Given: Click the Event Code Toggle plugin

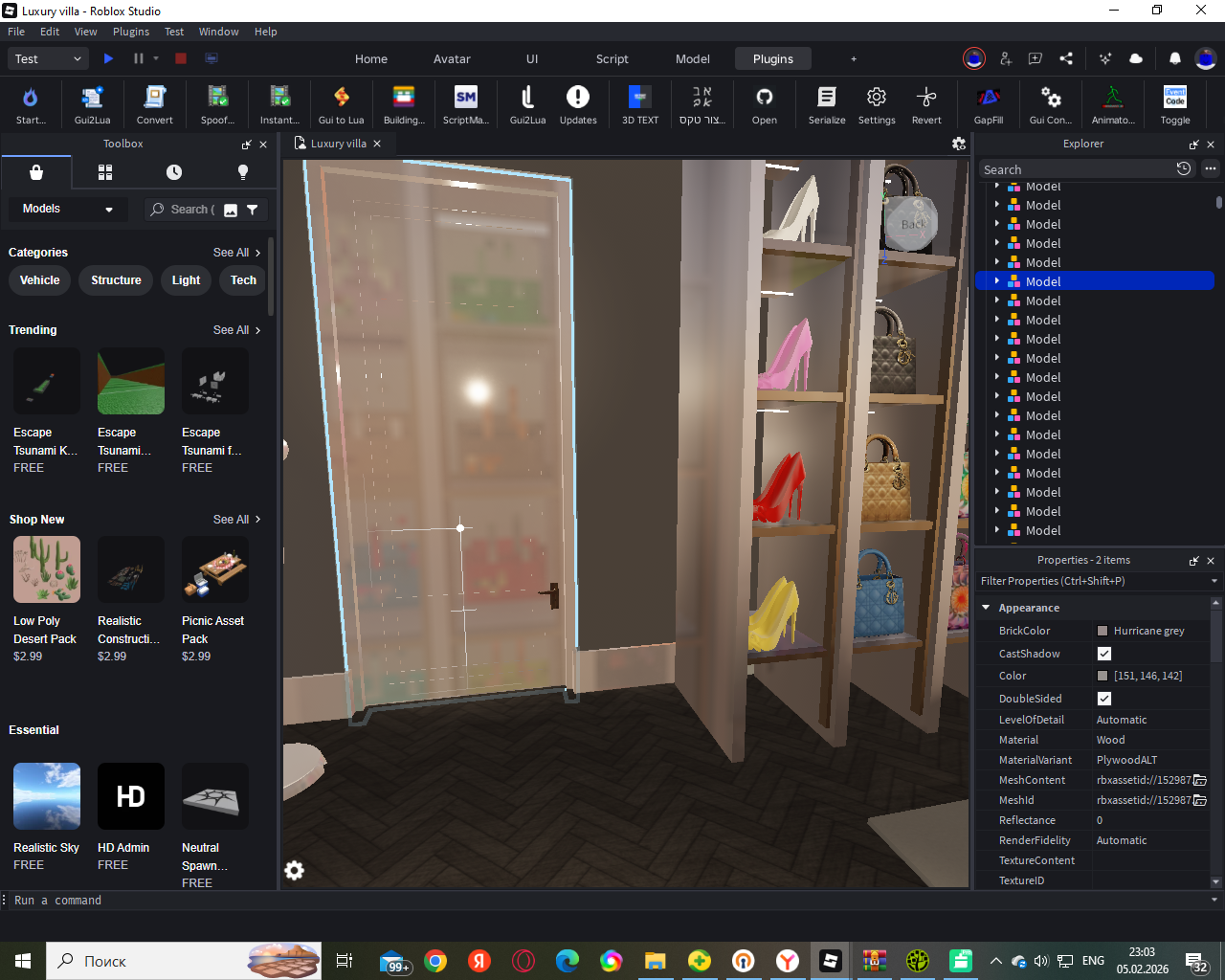Looking at the screenshot, I should click(x=1175, y=104).
